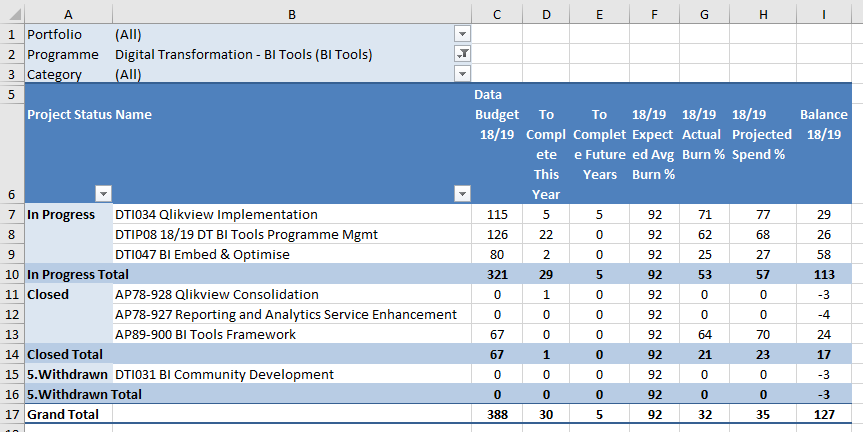The width and height of the screenshot is (863, 432).
Task: Select the AP89-900 BI Tools Framework cell
Action: click(205, 334)
